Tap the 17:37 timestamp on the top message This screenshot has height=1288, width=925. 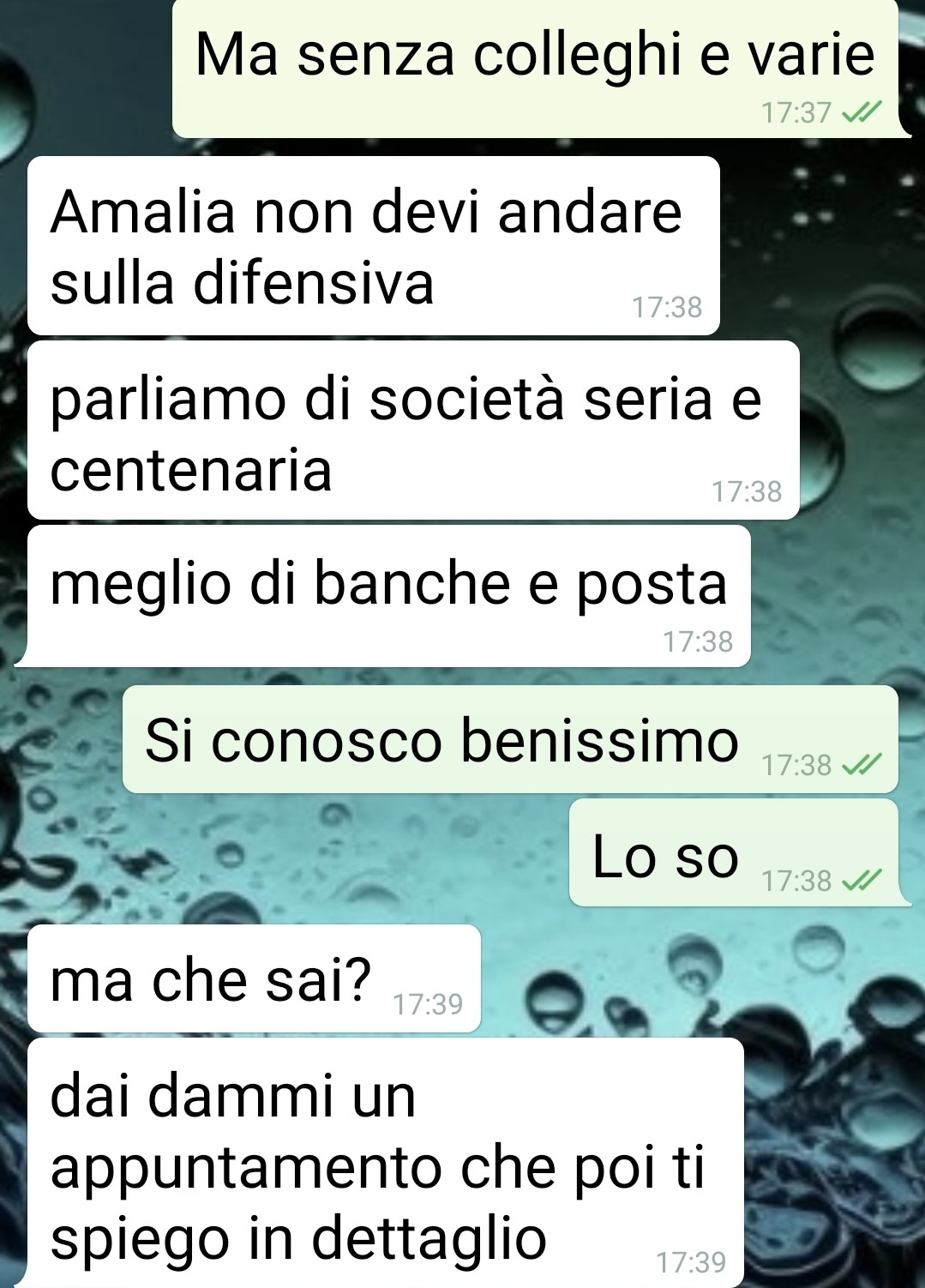(796, 112)
